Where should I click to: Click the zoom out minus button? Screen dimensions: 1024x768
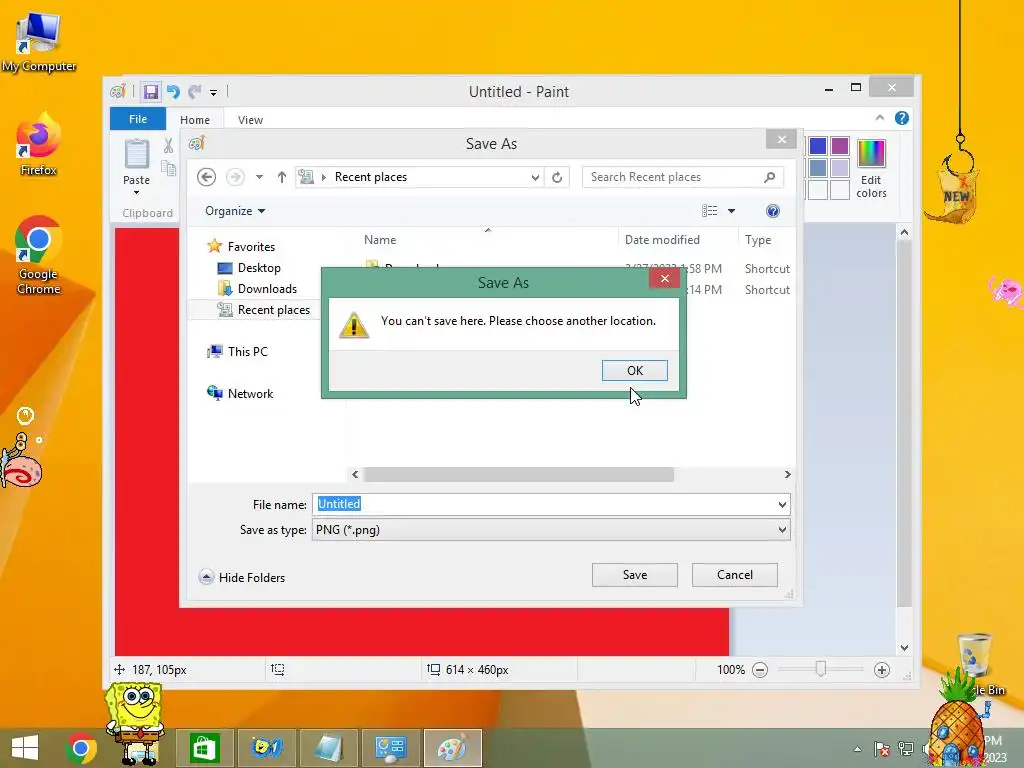(x=760, y=669)
